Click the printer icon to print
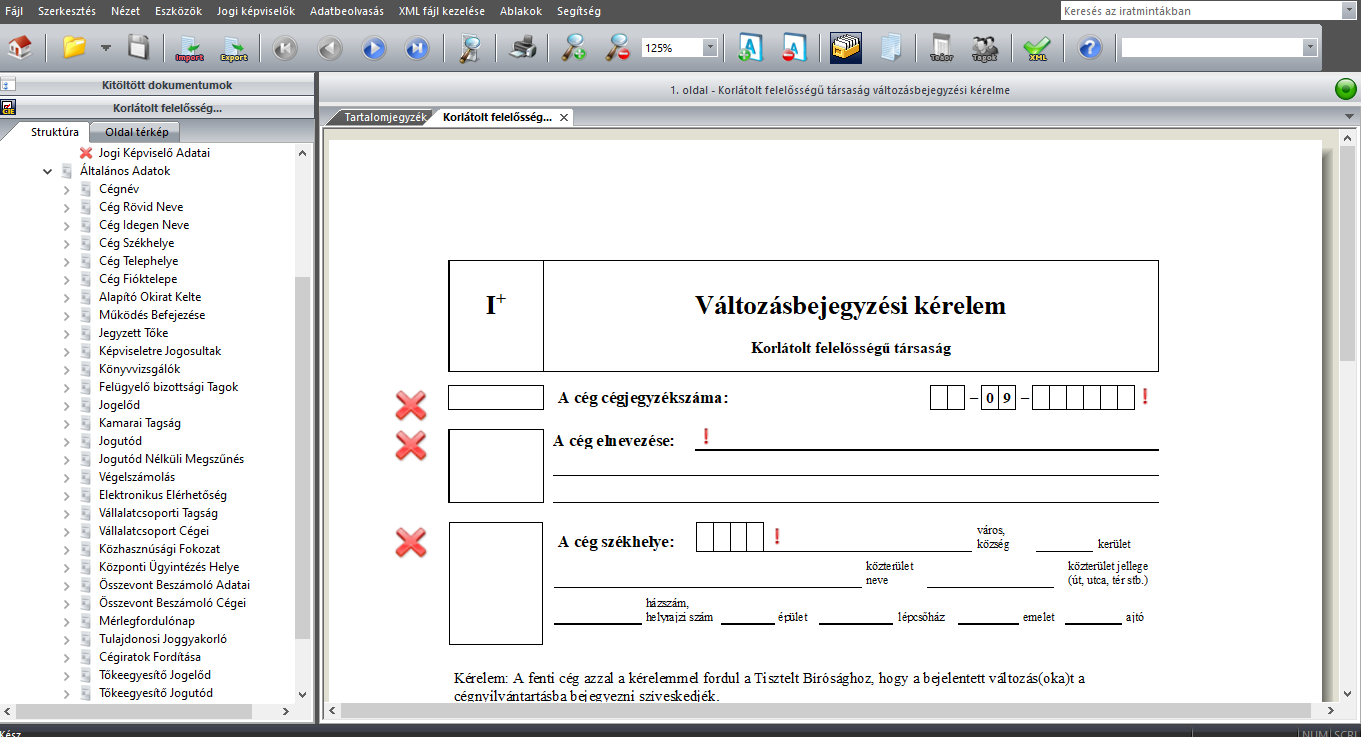1361x737 pixels. 524,48
